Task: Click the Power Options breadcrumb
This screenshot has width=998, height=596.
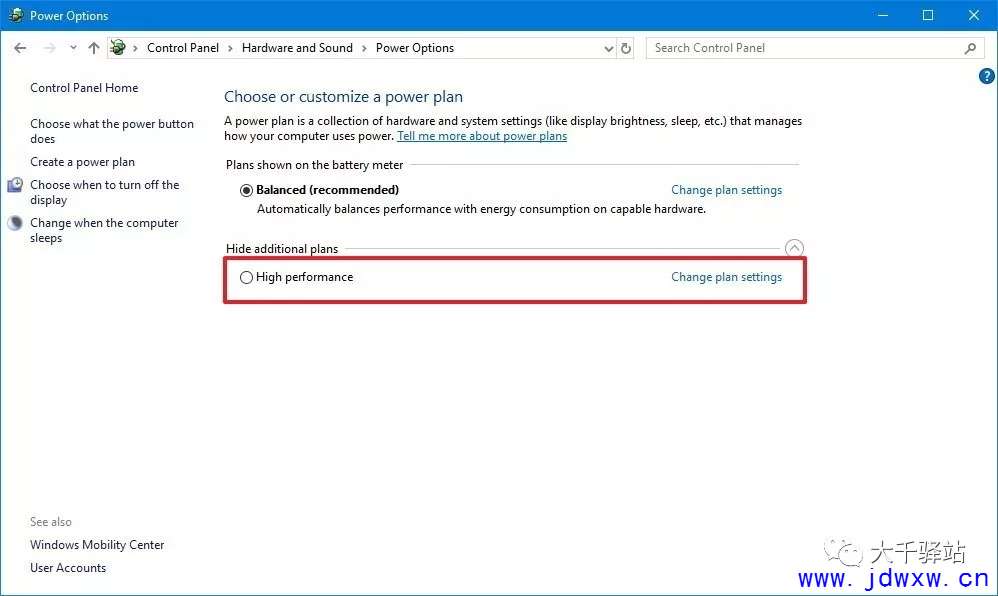Action: tap(415, 48)
